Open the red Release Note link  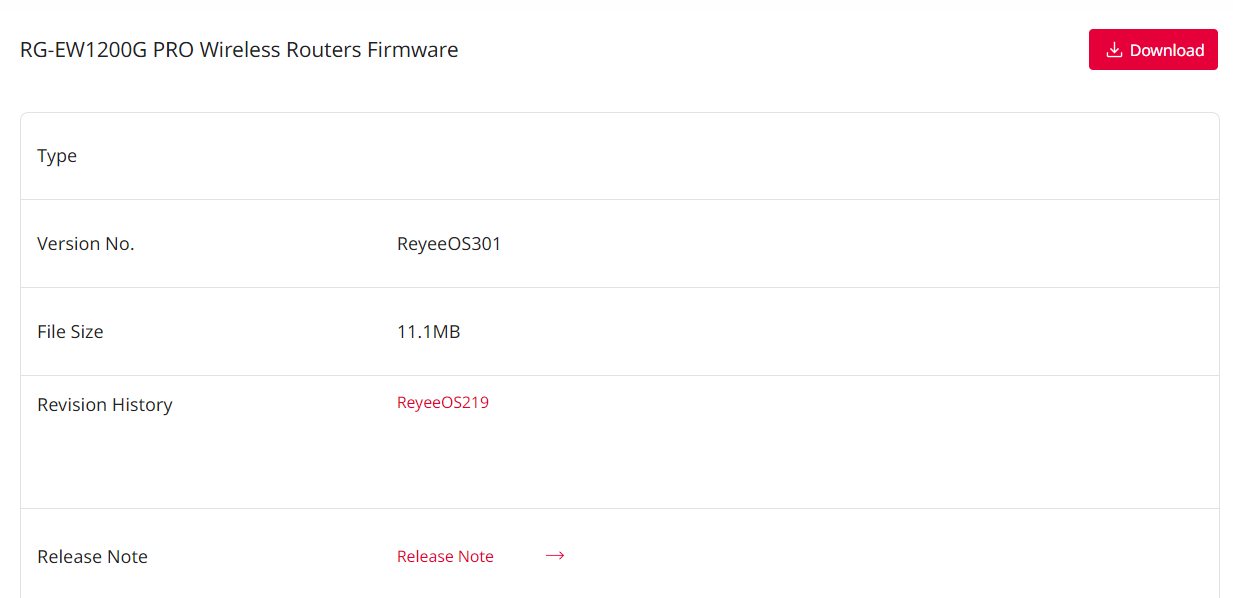pyautogui.click(x=445, y=557)
